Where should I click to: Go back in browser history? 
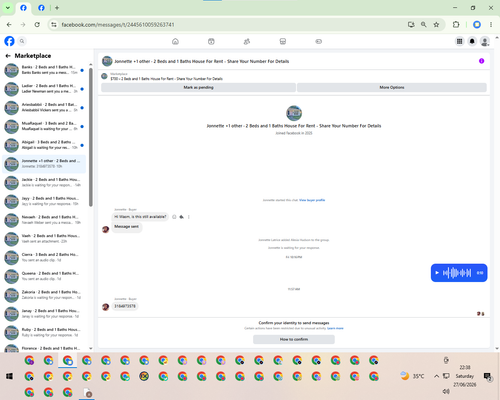click(x=9, y=25)
